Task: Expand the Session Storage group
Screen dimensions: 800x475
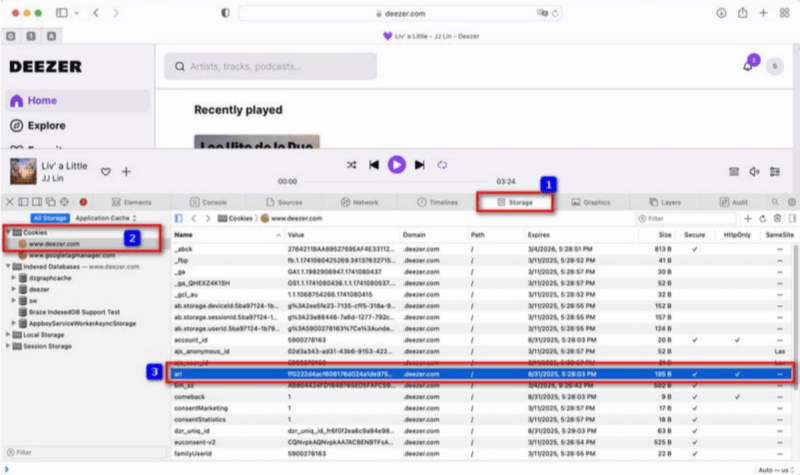Action: point(8,346)
